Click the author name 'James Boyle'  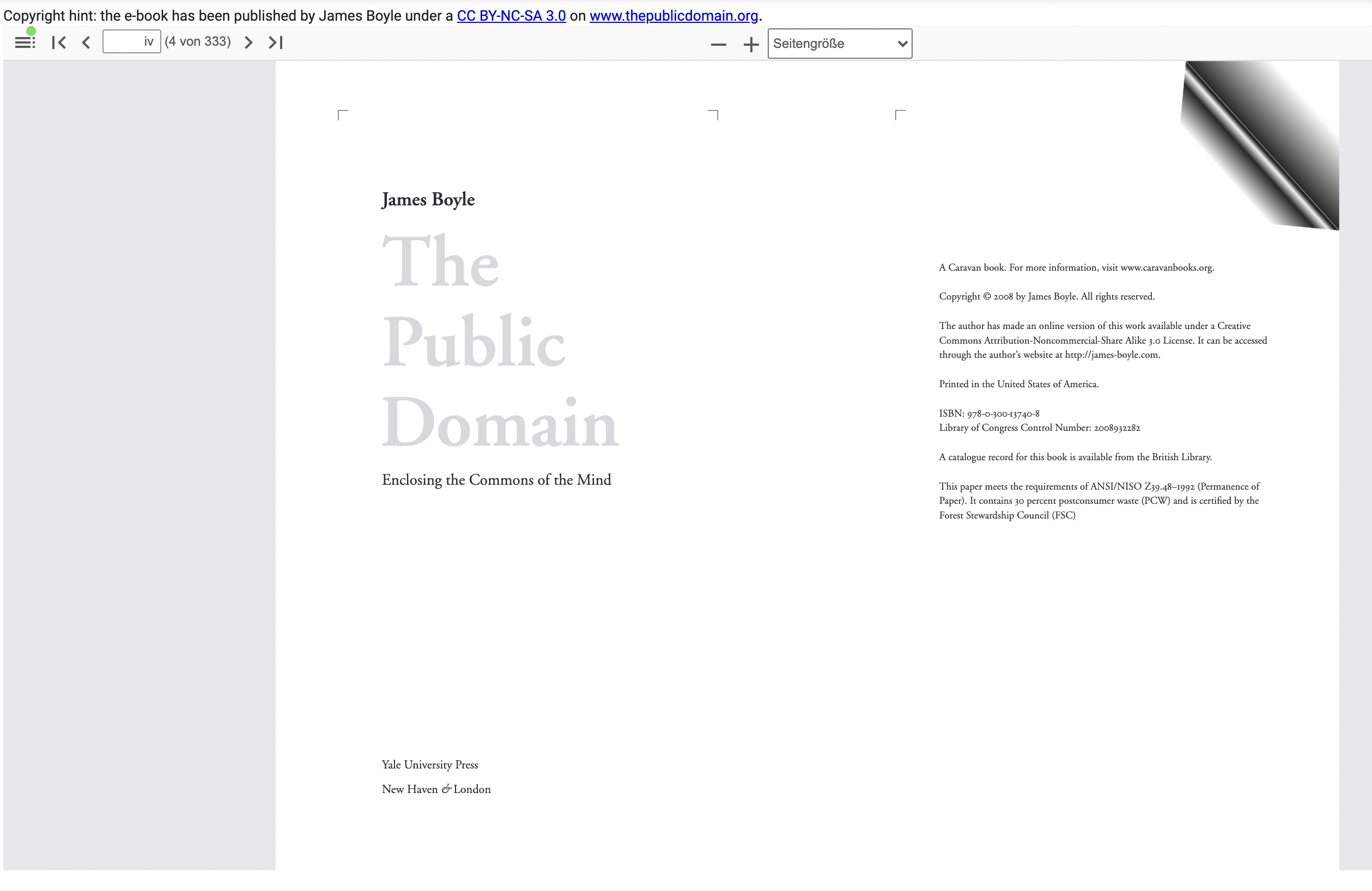pyautogui.click(x=428, y=199)
